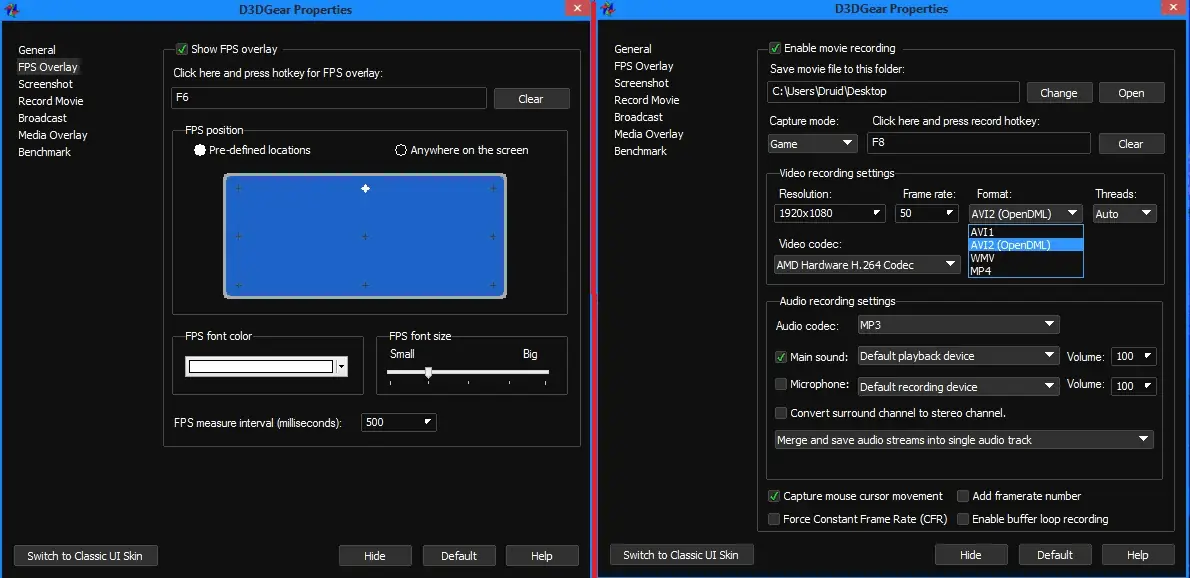Click the D3DGear logo in right window
The image size is (1190, 578).
[x=608, y=9]
